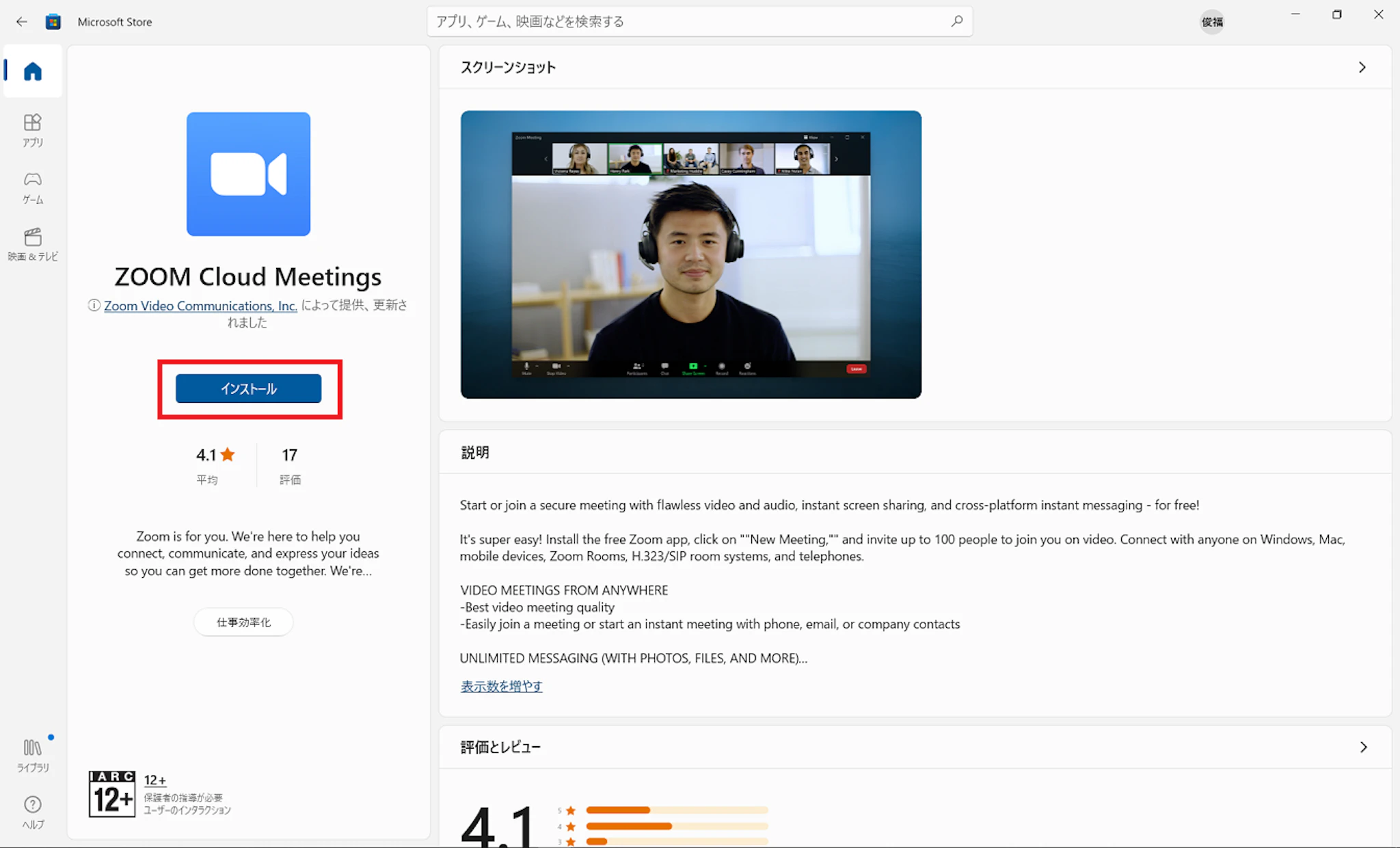Open the Zoom meeting screenshot thumbnail
The image size is (1400, 848).
tap(690, 254)
